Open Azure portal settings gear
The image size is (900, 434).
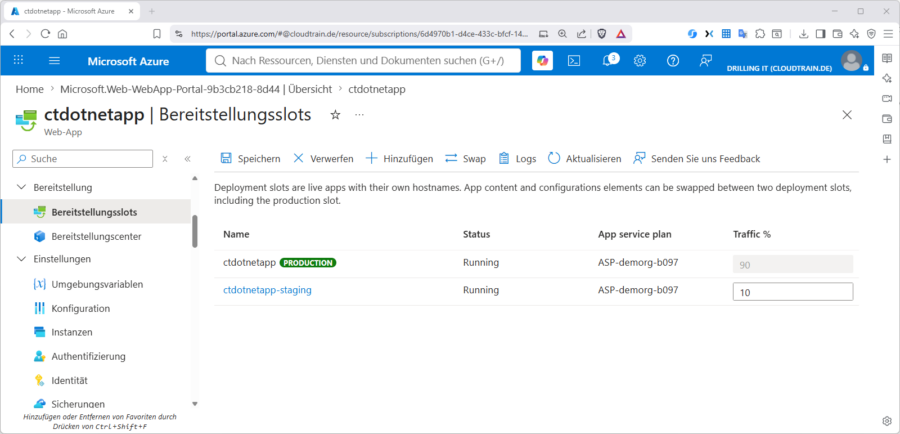pos(640,60)
